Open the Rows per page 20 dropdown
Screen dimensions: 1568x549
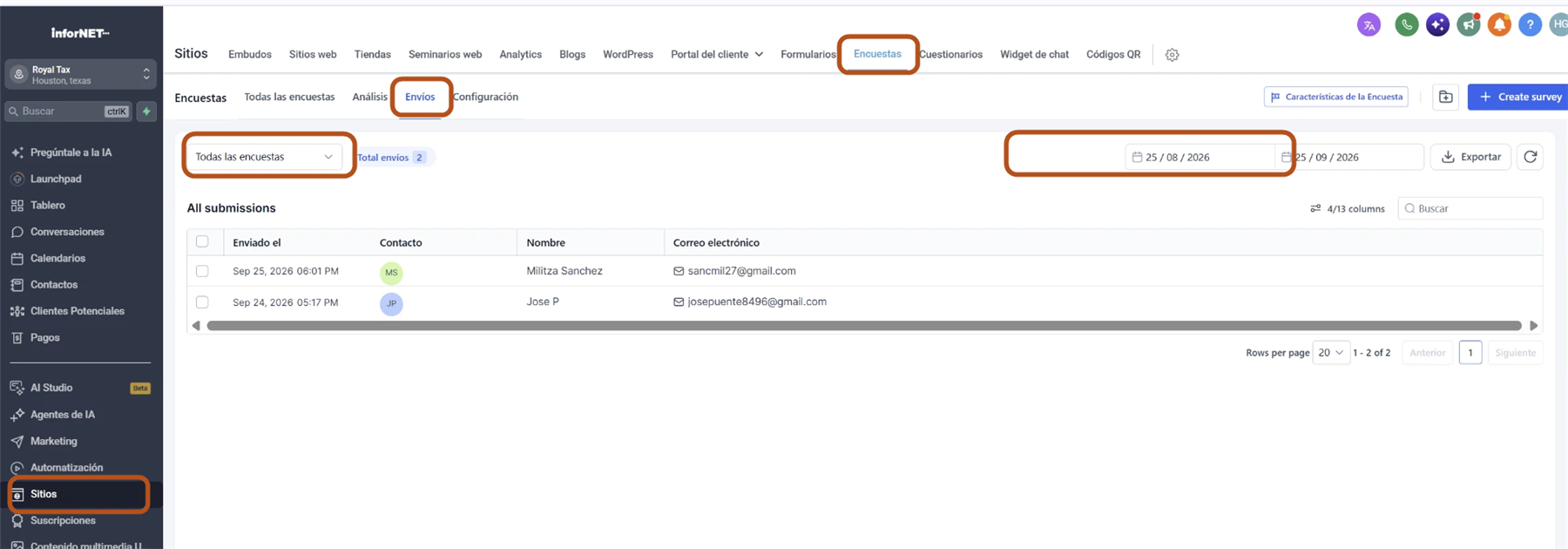coord(1331,352)
